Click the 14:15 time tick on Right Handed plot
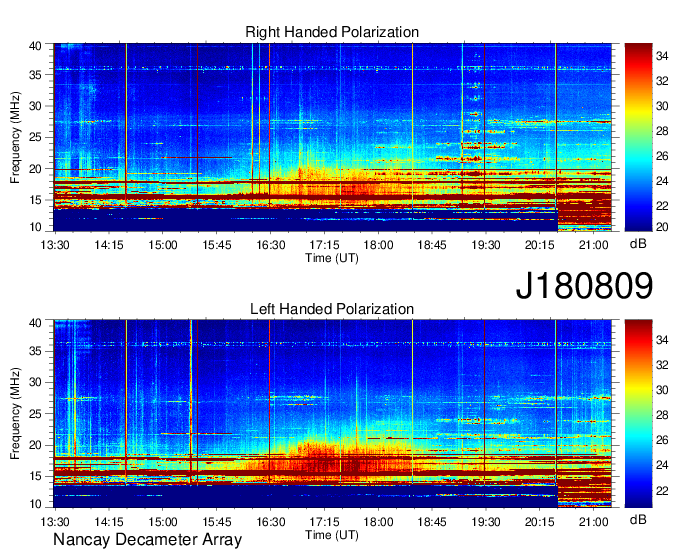 (109, 245)
